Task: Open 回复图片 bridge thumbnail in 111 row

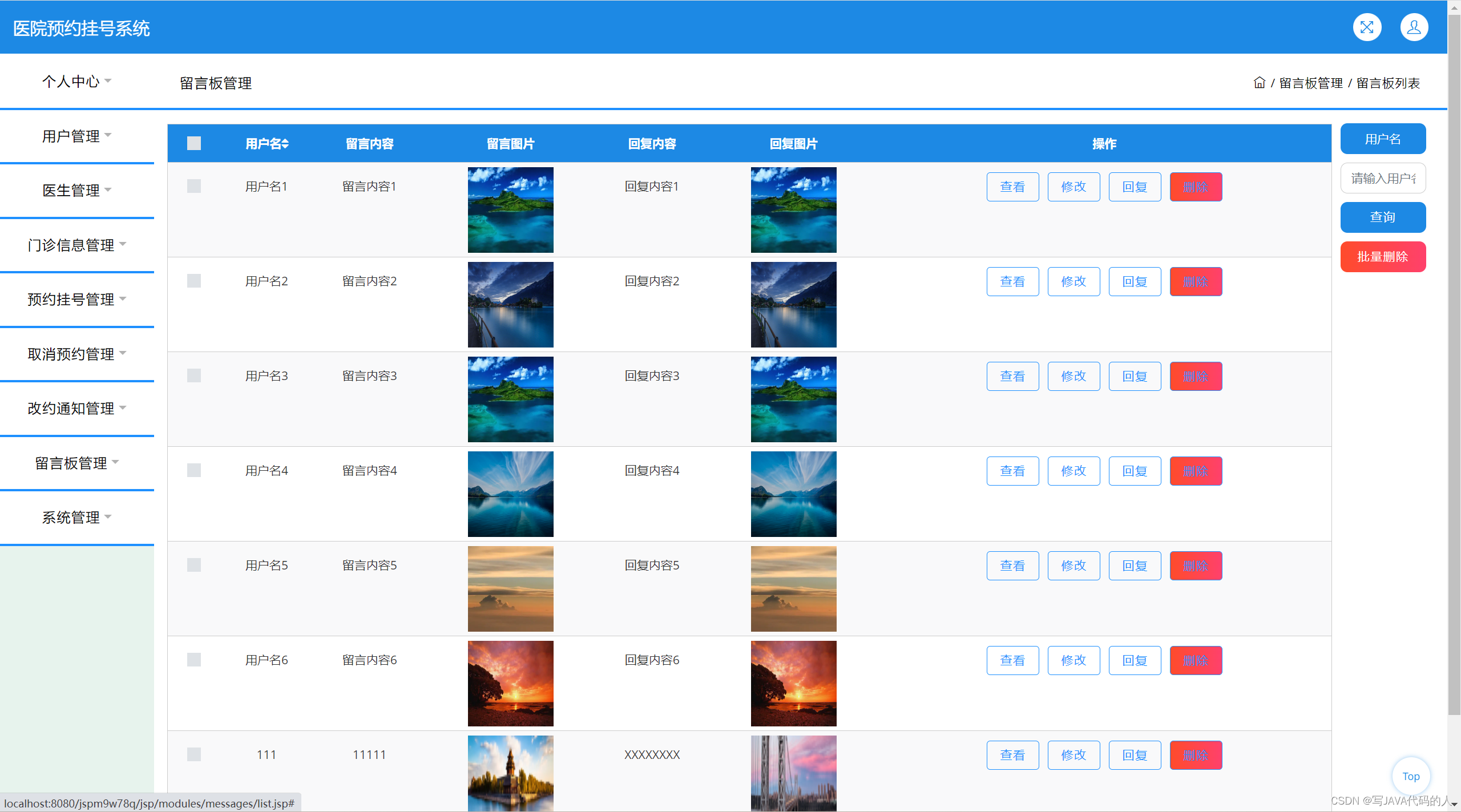Action: [x=793, y=773]
